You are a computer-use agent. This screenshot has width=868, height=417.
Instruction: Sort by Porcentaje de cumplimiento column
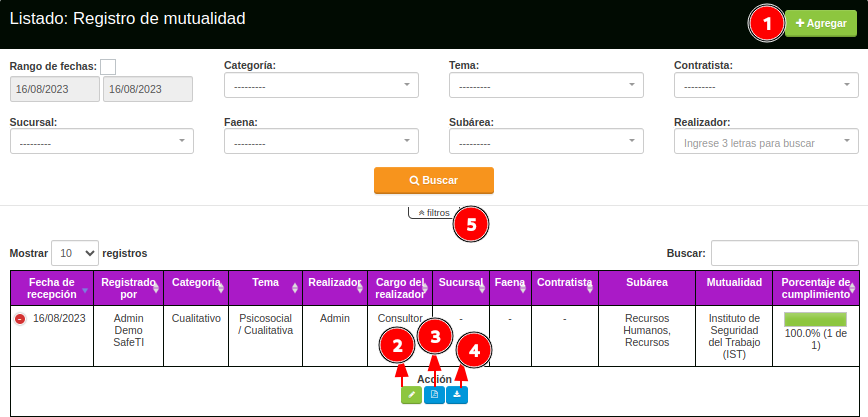[x=852, y=289]
